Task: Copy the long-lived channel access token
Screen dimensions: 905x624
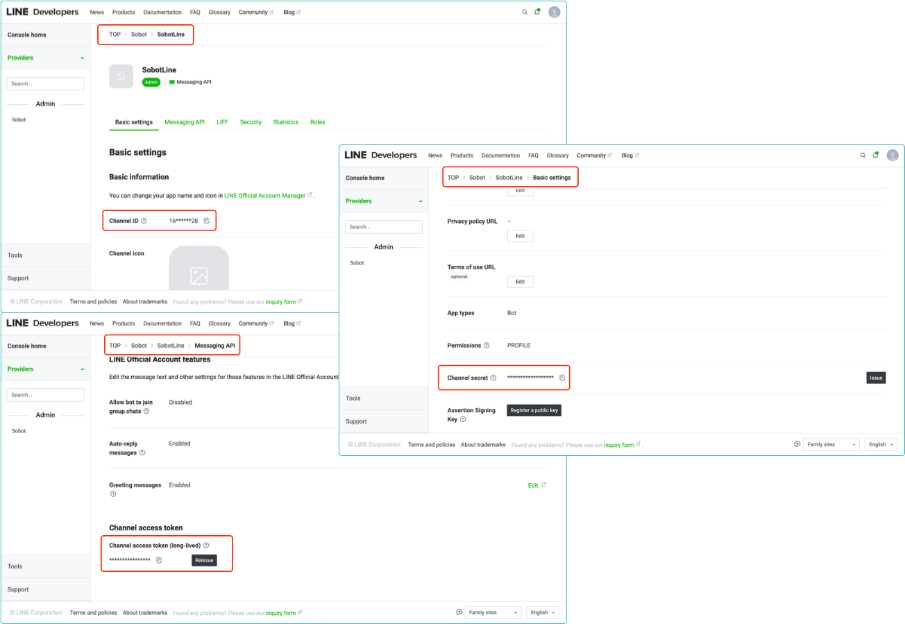Action: click(159, 561)
